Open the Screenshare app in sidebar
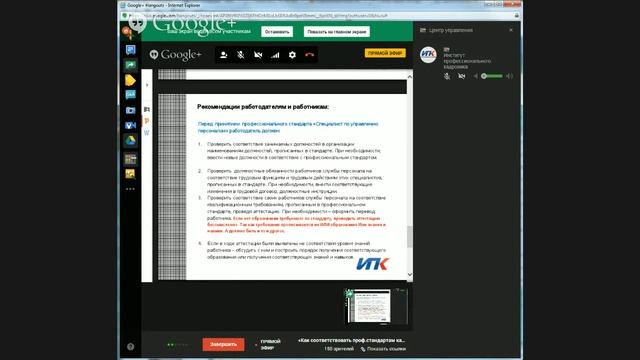Screen dimensions: 640x360 (130, 65)
